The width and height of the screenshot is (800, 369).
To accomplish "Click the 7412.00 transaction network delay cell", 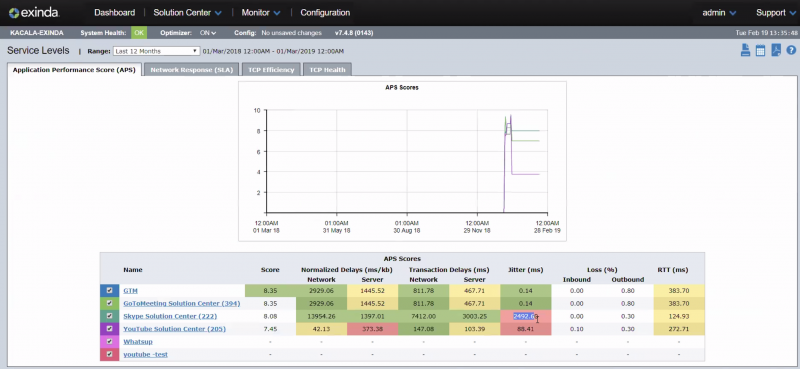I will 423,316.
